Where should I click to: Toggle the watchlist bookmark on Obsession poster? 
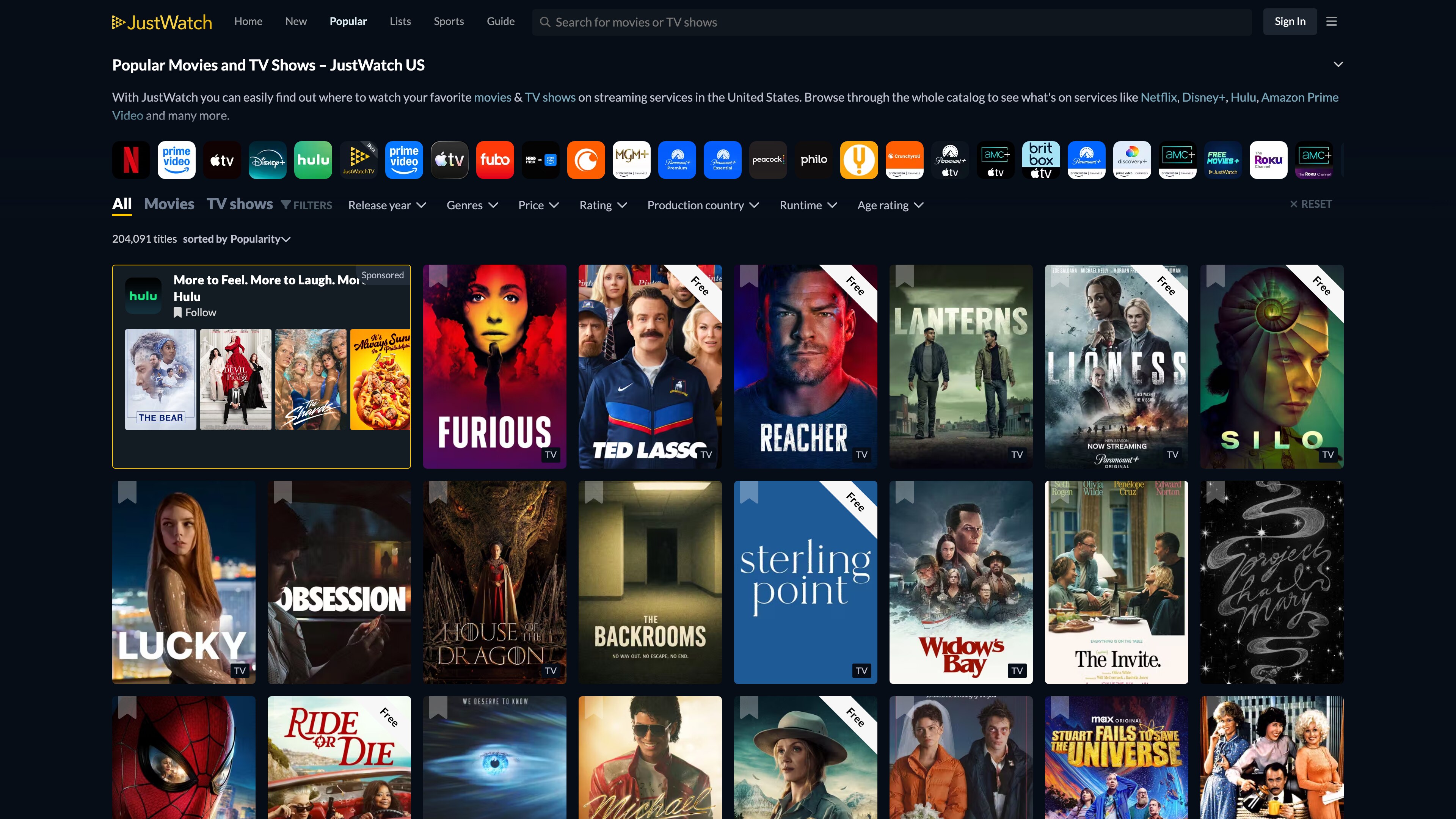pyautogui.click(x=282, y=492)
